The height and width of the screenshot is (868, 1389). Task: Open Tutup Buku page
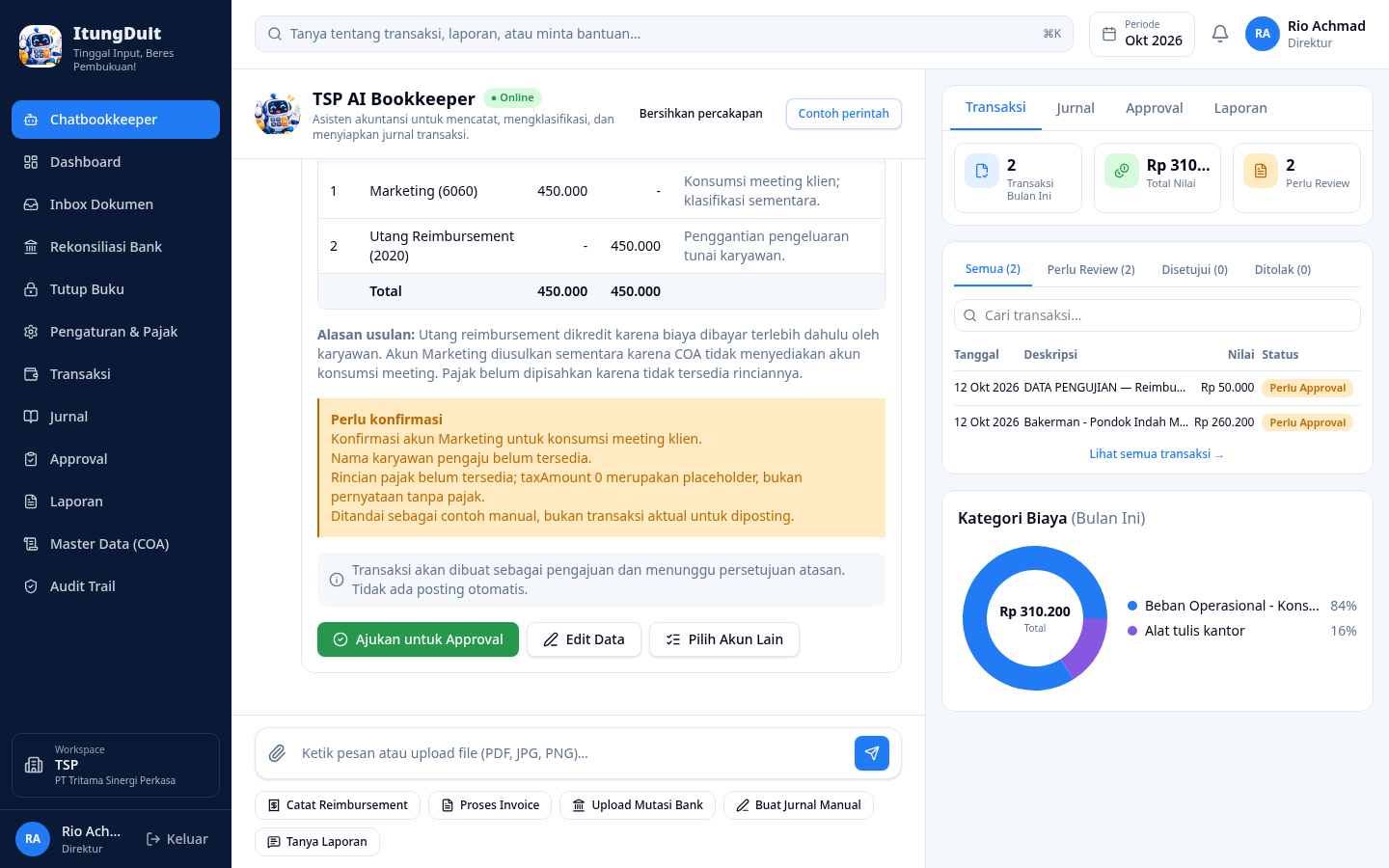116,289
